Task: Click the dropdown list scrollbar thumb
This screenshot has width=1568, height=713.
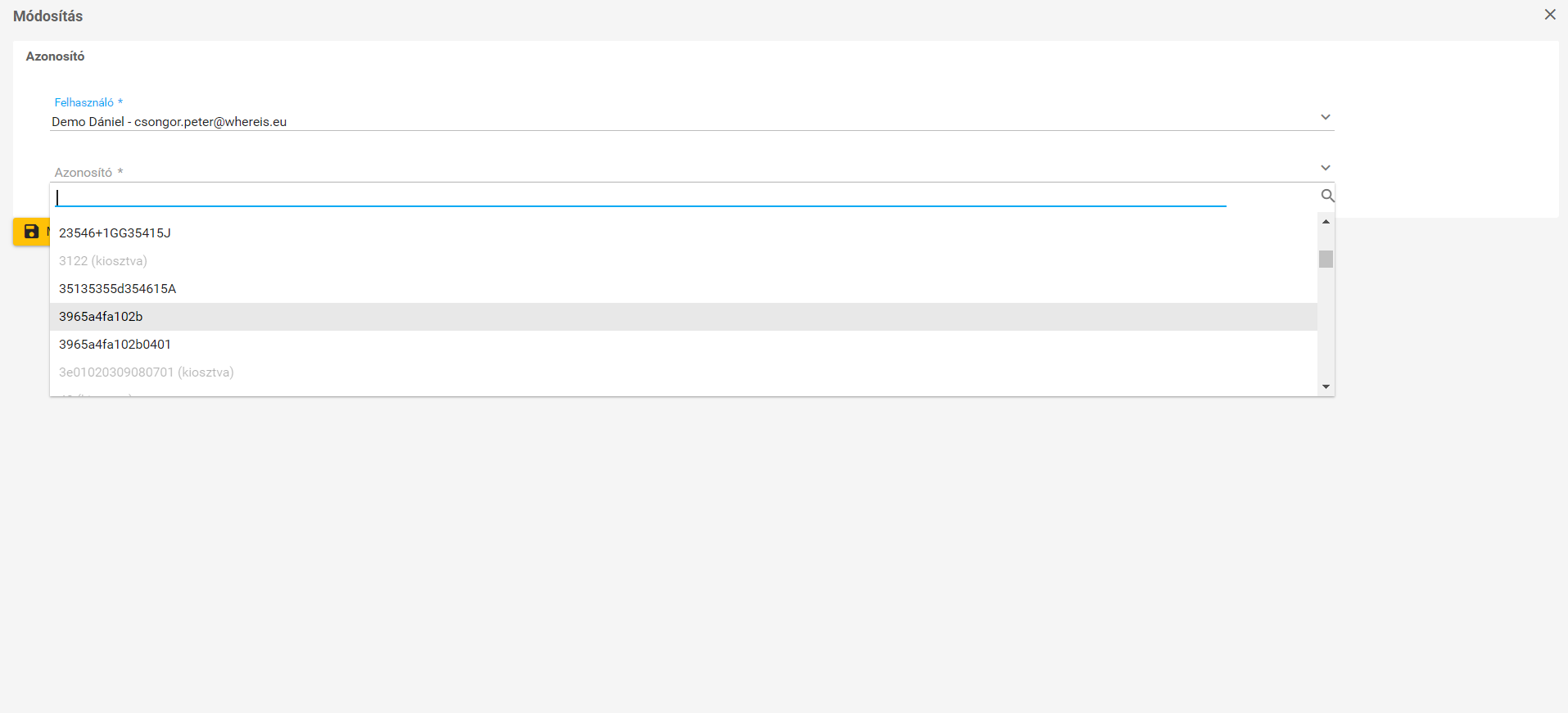Action: pyautogui.click(x=1326, y=259)
